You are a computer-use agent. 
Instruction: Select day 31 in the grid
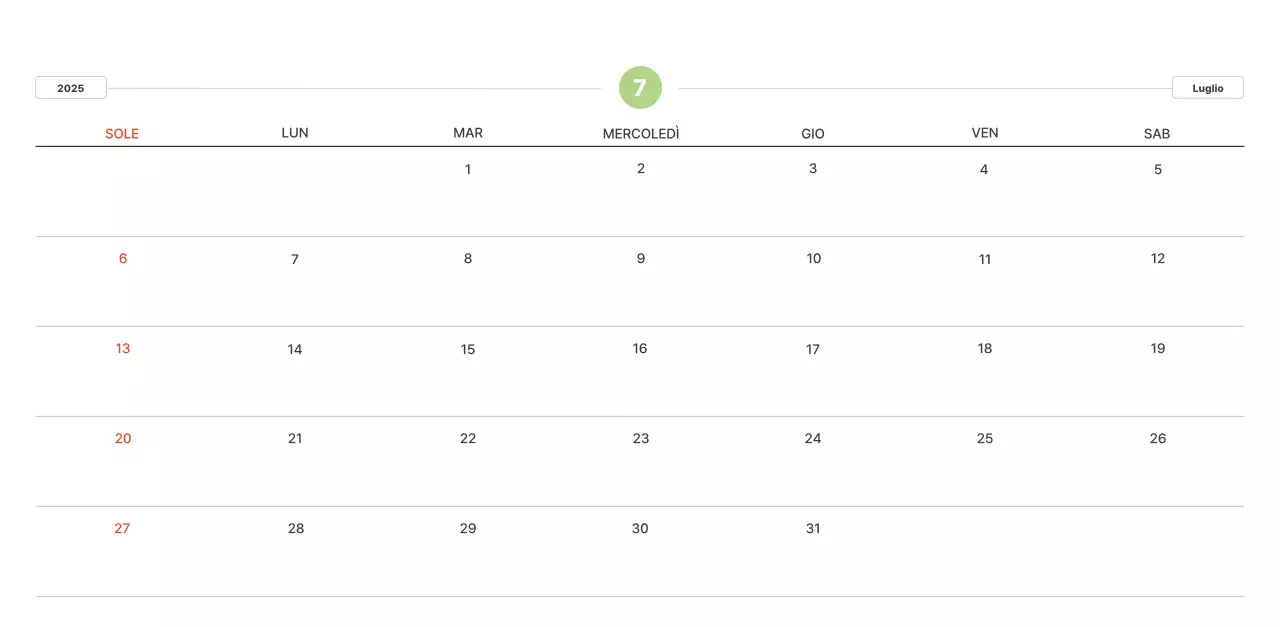(813, 528)
